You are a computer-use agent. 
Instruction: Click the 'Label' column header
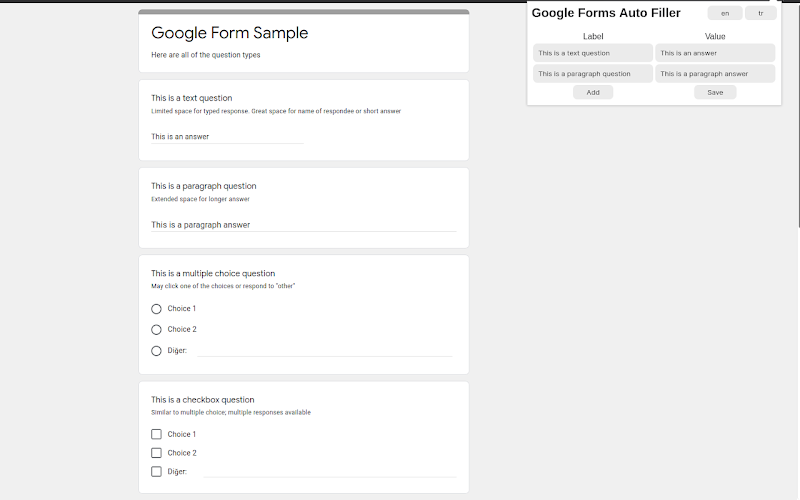(593, 37)
